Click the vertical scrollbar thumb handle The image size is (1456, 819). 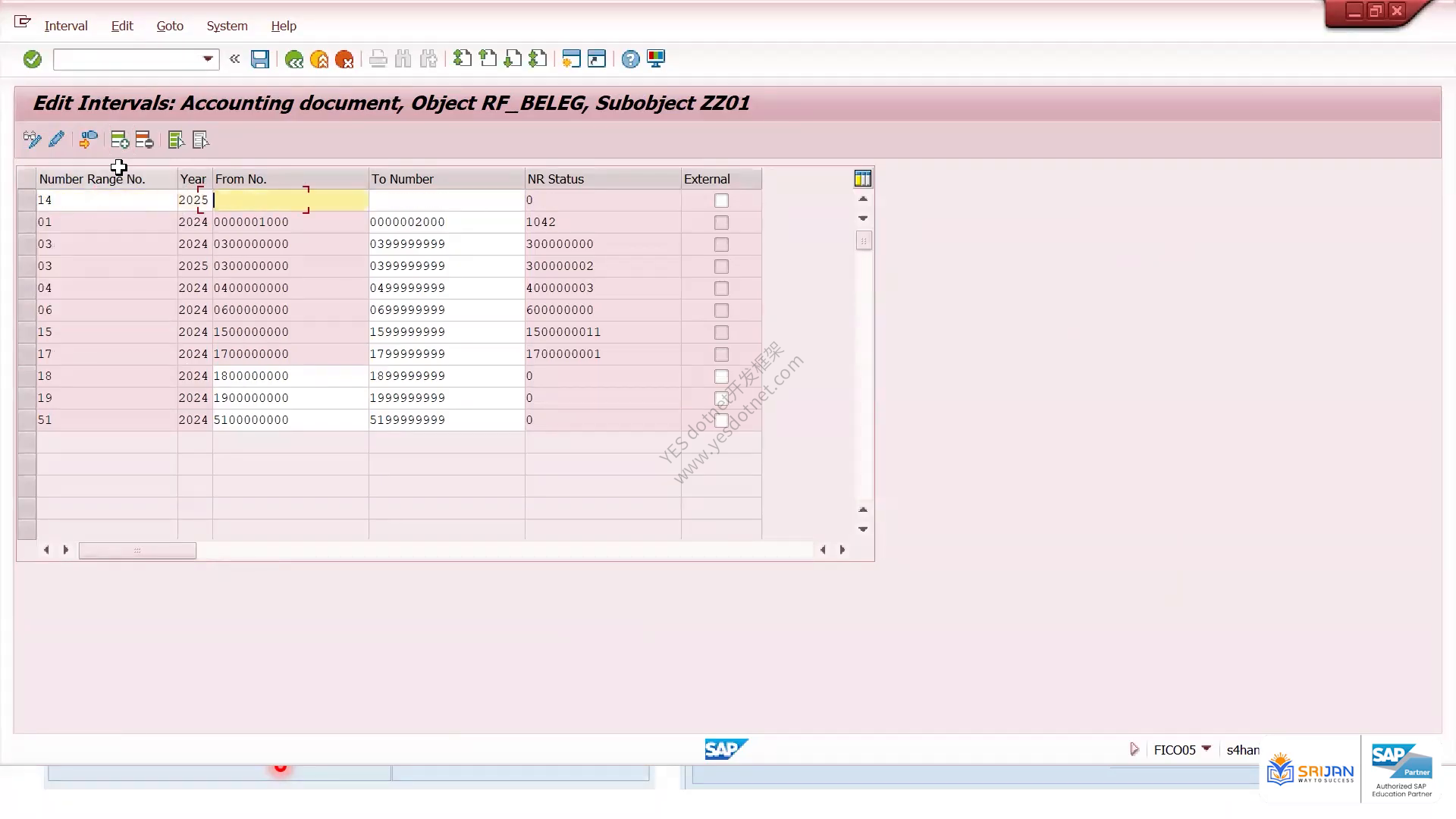(x=864, y=241)
